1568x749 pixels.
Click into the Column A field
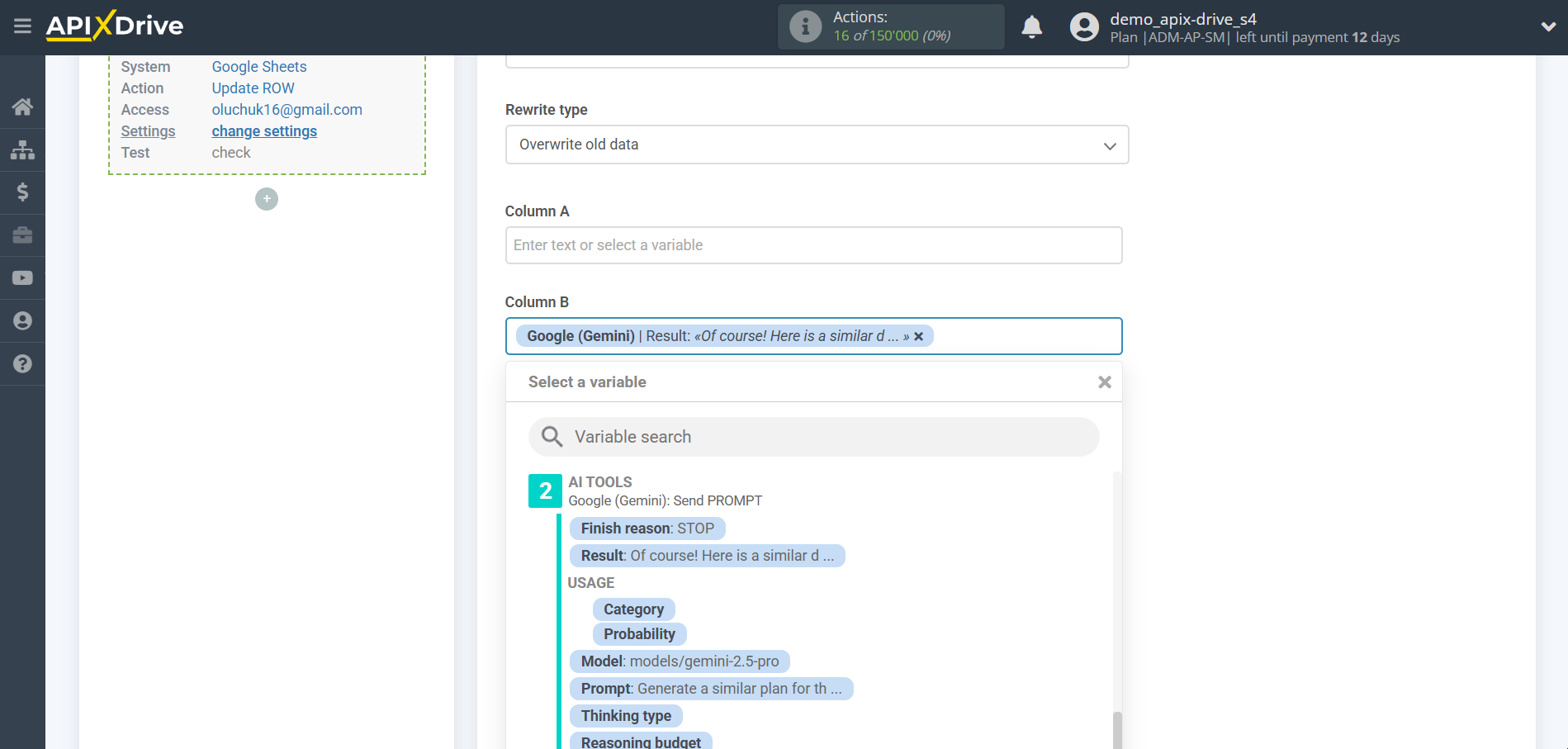pos(813,245)
